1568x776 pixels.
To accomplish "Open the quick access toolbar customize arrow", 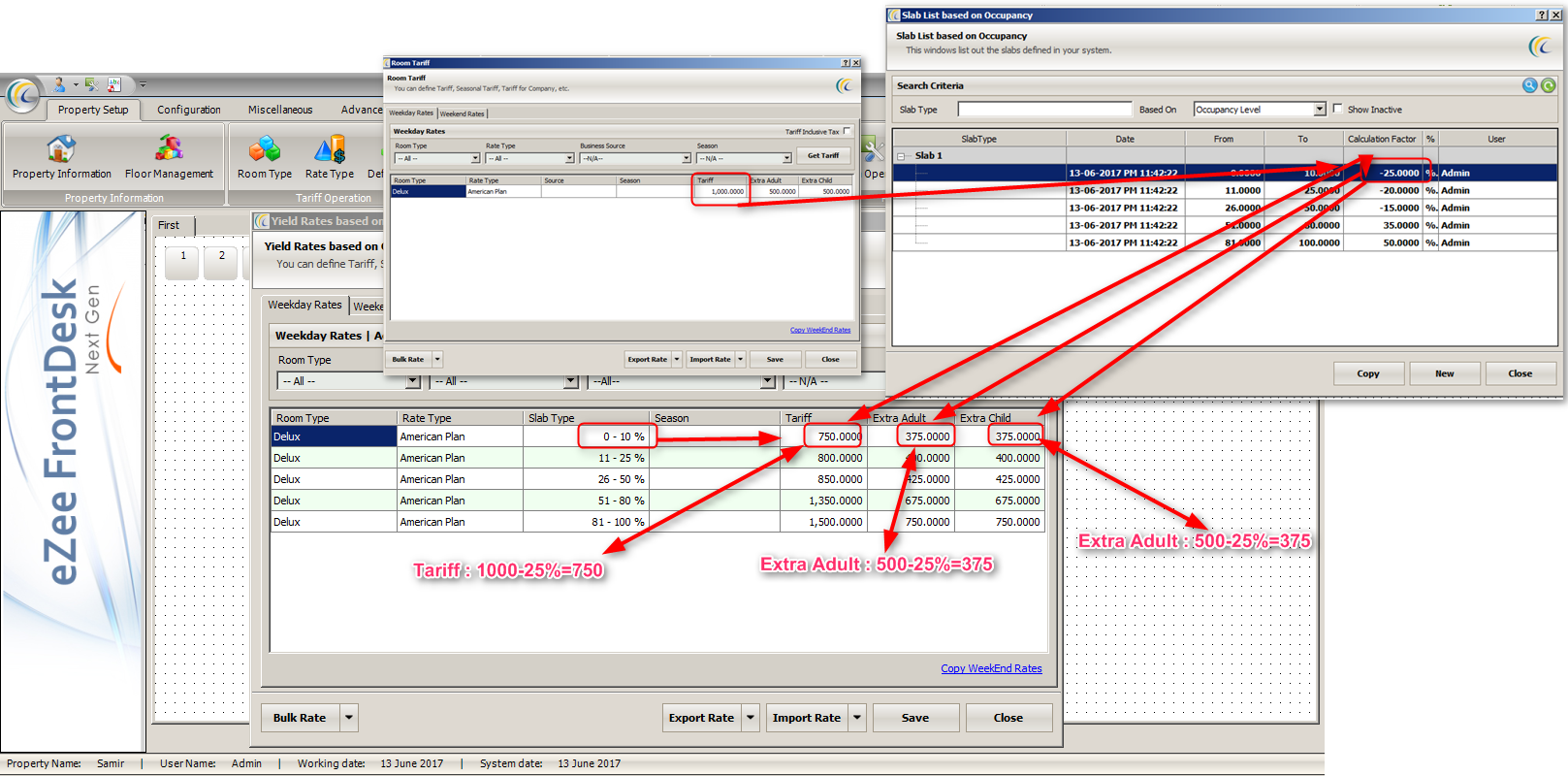I will tap(143, 84).
